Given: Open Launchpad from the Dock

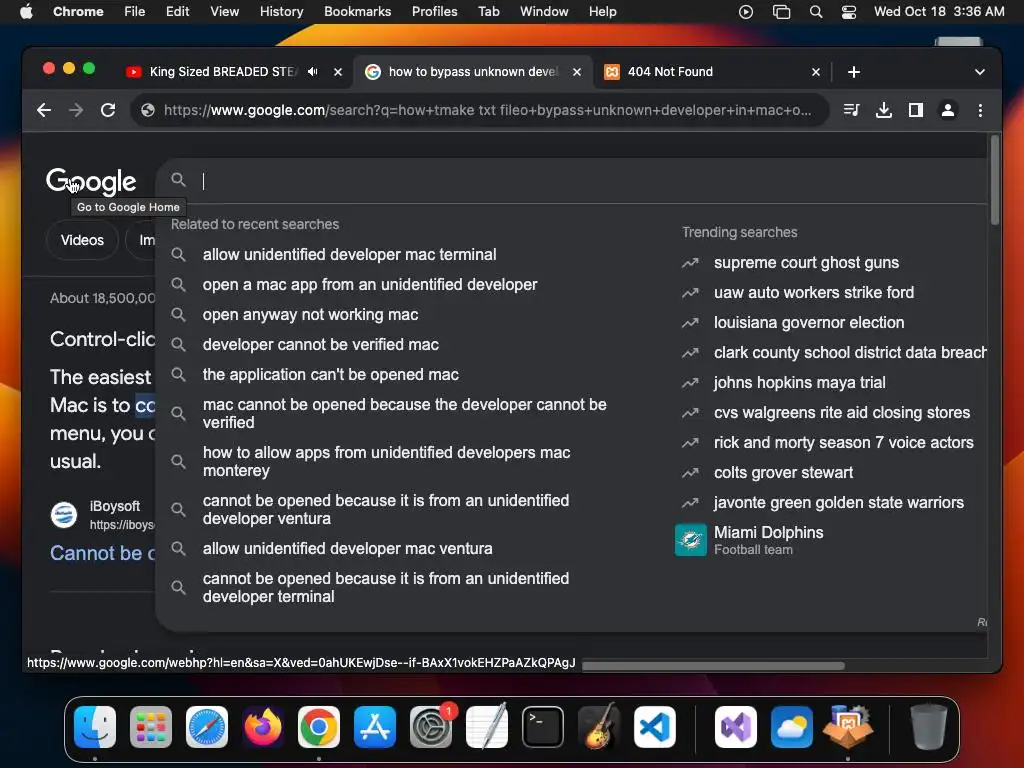Looking at the screenshot, I should [151, 727].
